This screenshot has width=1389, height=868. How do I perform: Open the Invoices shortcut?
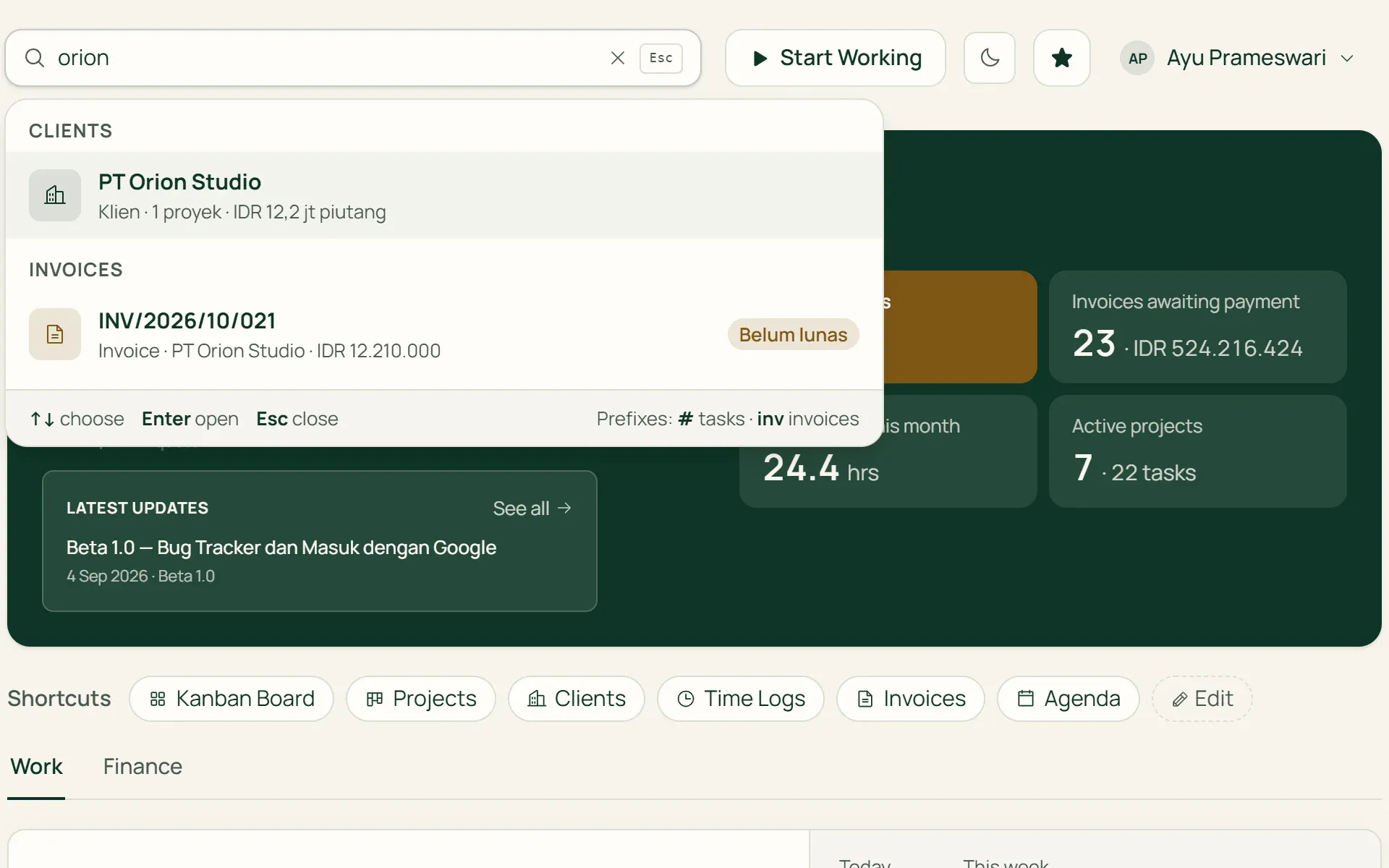coord(911,699)
